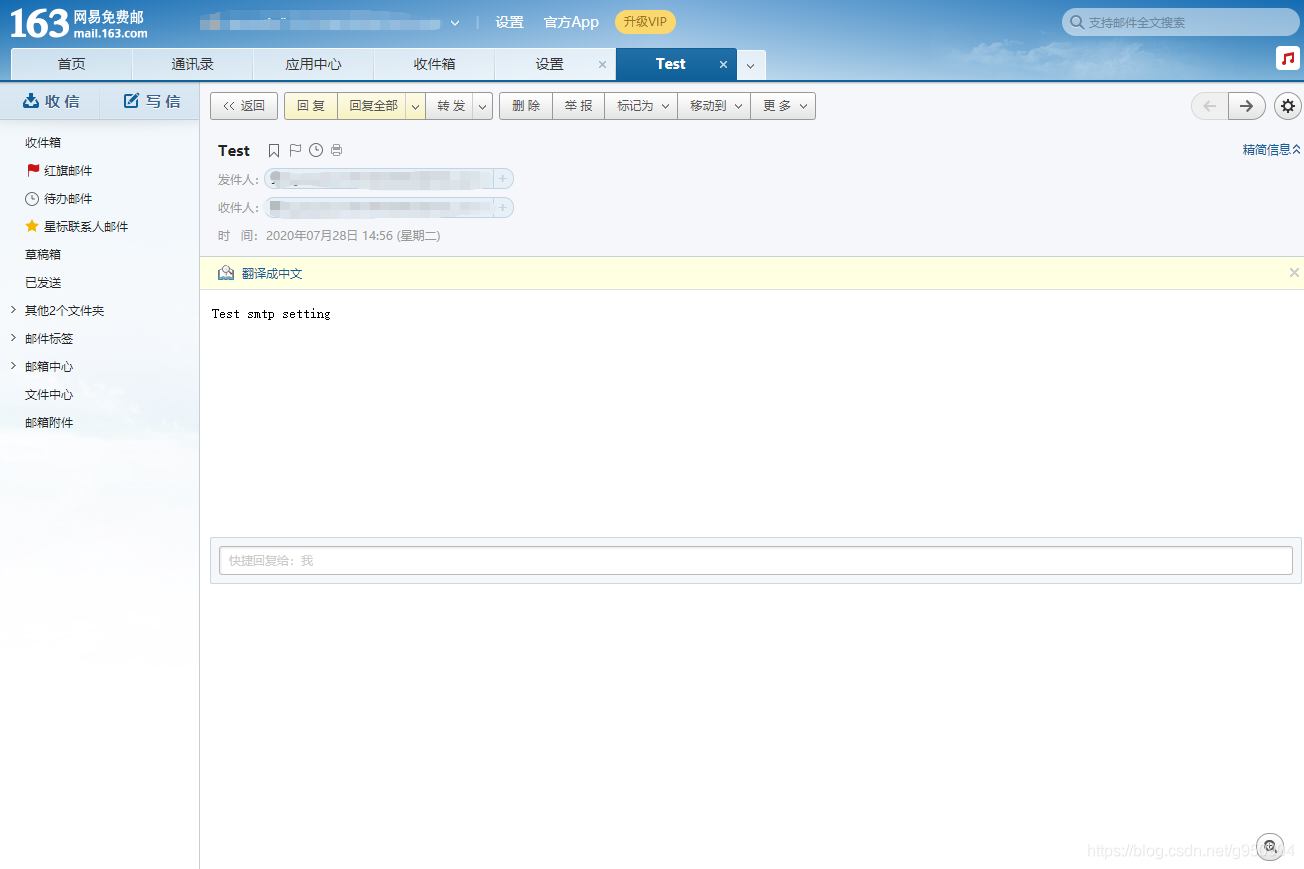
Task: Open the 转发 dropdown arrow
Action: click(482, 106)
